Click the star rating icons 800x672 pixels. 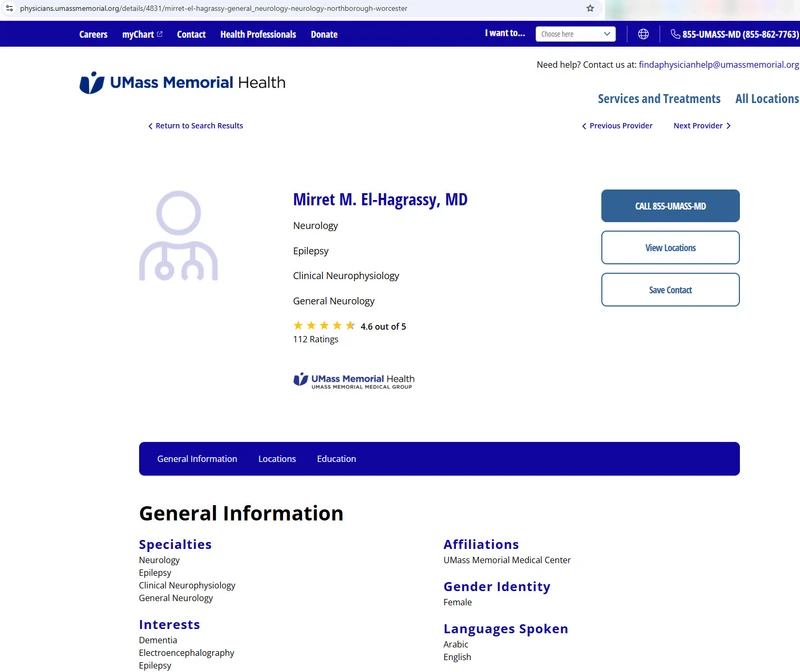pos(324,326)
